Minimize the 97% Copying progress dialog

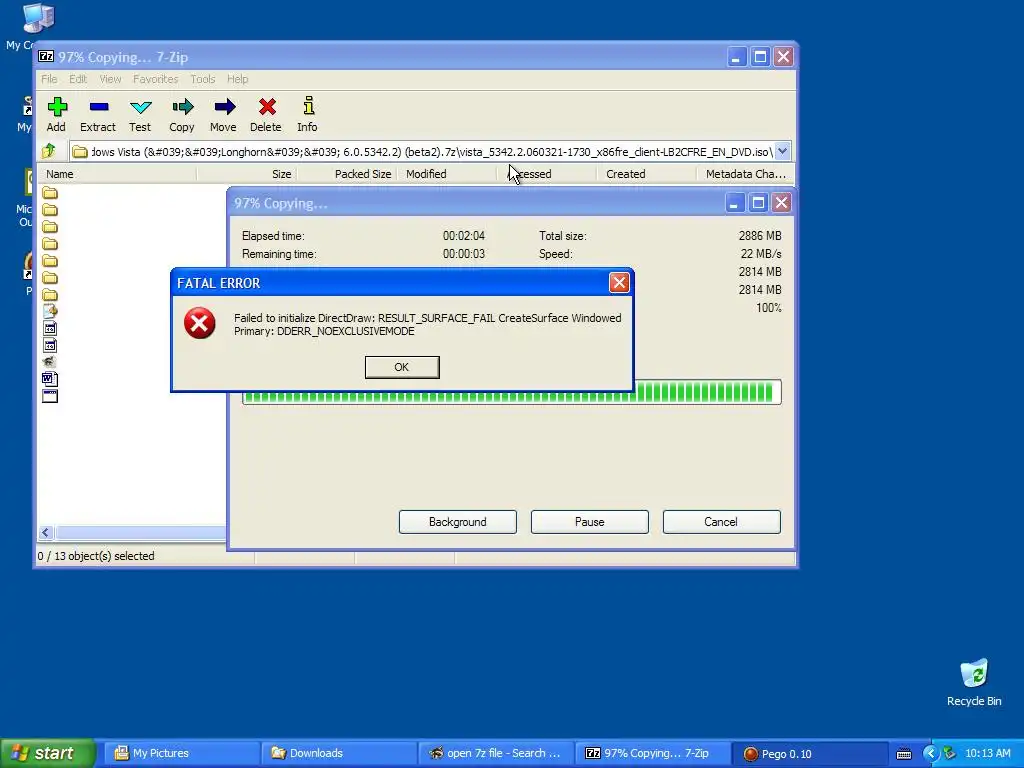[x=735, y=203]
